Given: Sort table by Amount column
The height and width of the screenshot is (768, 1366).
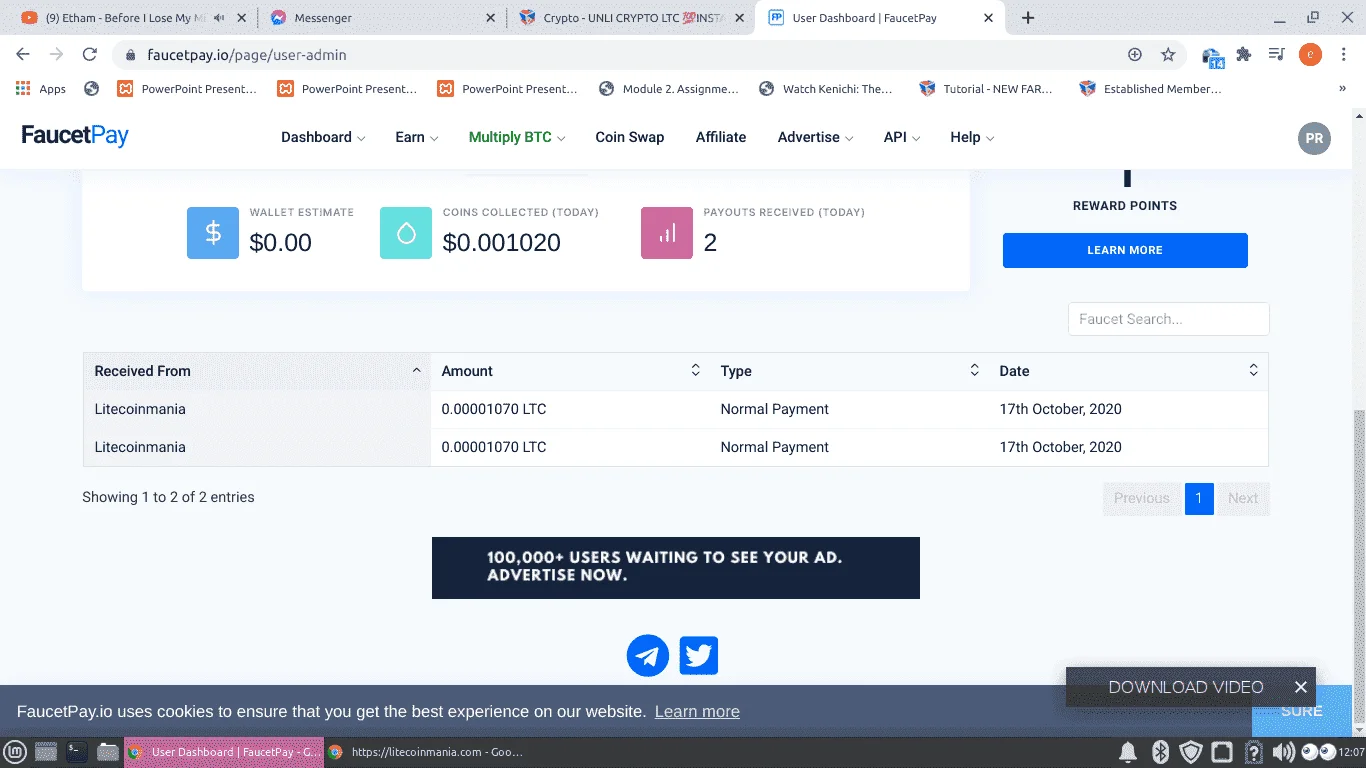Looking at the screenshot, I should [x=570, y=371].
